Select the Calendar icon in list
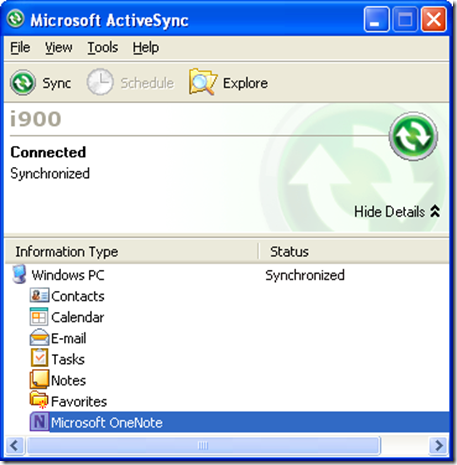457x465 pixels. (39, 317)
